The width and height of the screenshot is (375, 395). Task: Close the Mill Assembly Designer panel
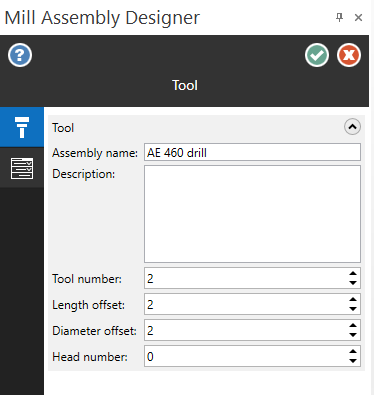tap(358, 17)
